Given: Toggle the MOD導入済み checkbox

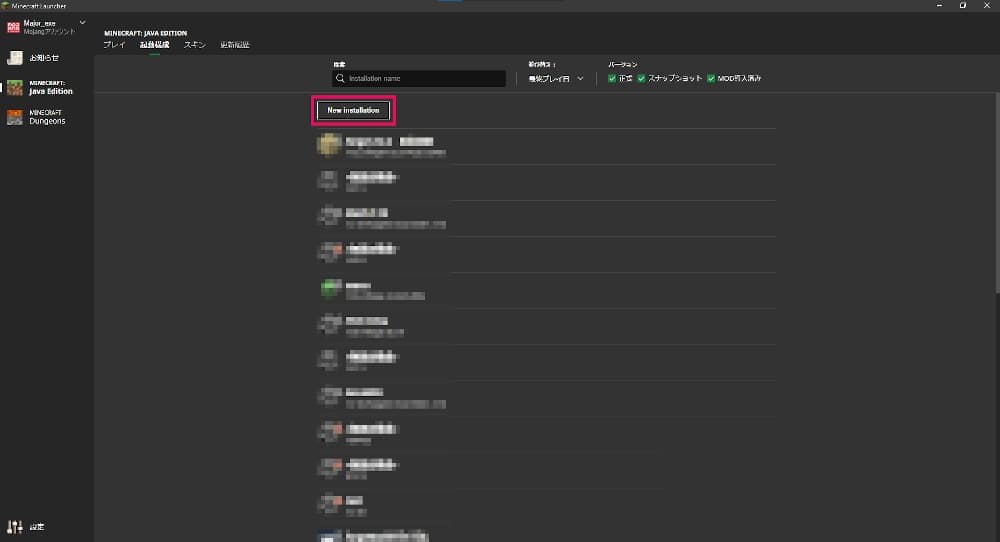Looking at the screenshot, I should [x=711, y=78].
